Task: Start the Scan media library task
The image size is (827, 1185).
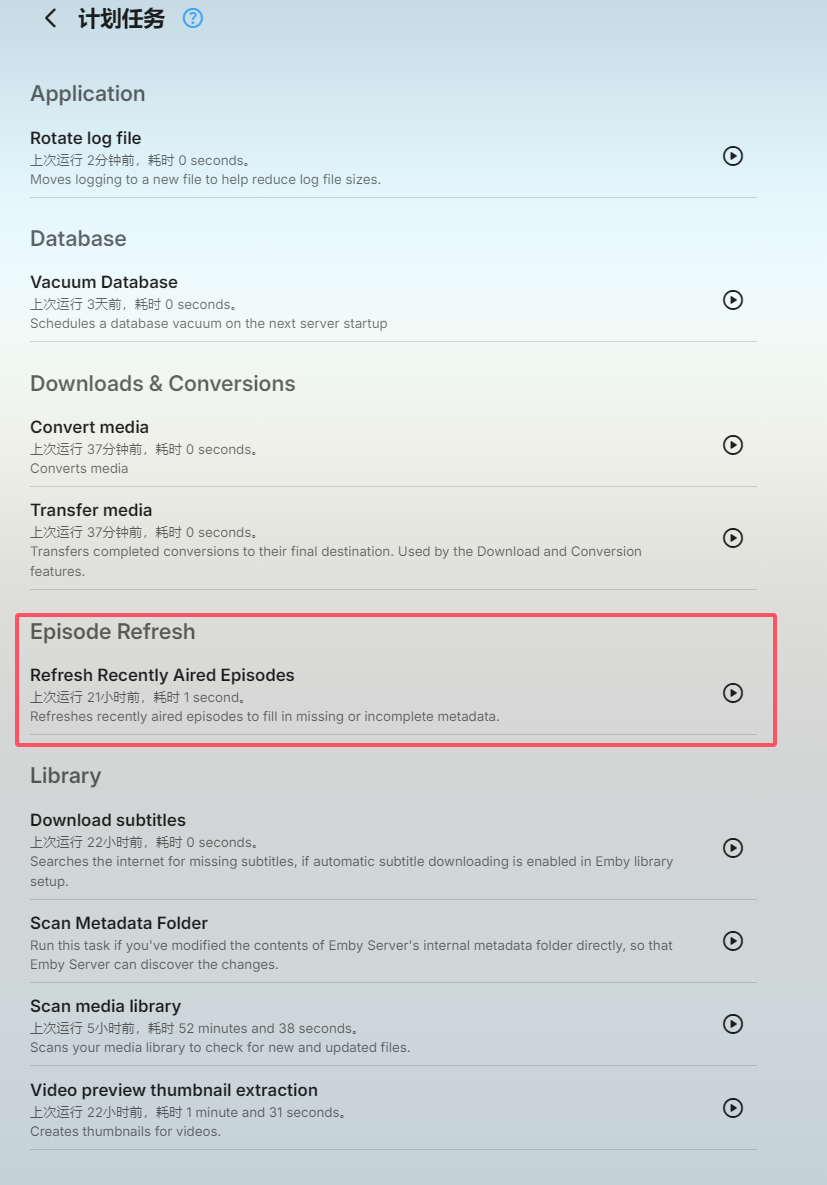Action: coord(733,1024)
